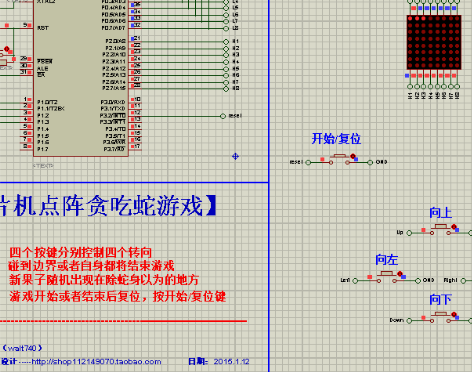Select the 开始/复位 blue label

tap(336, 139)
